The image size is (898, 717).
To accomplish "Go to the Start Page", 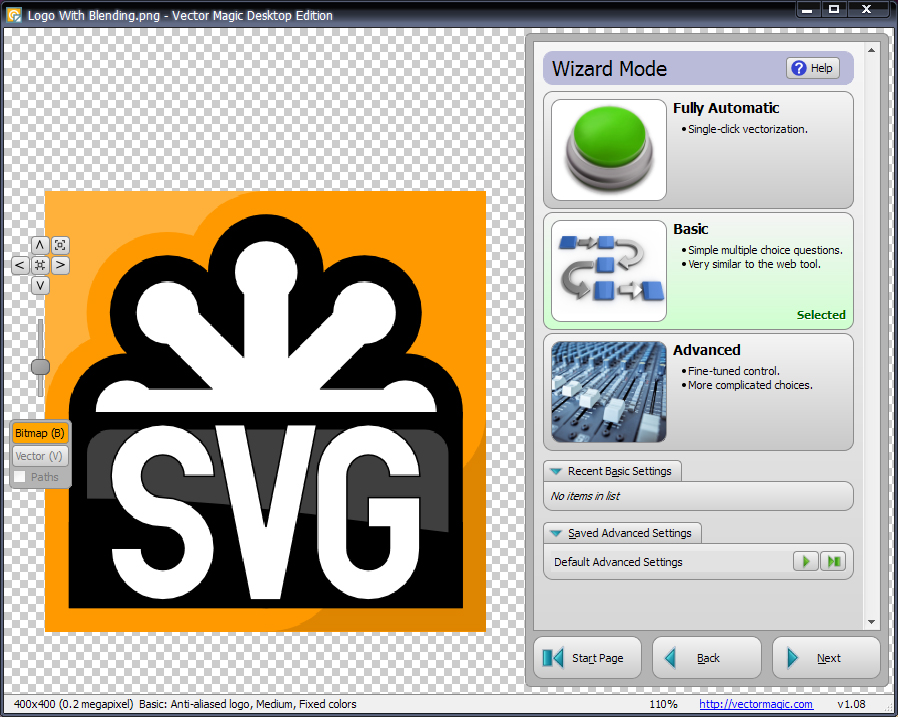I will pos(587,658).
